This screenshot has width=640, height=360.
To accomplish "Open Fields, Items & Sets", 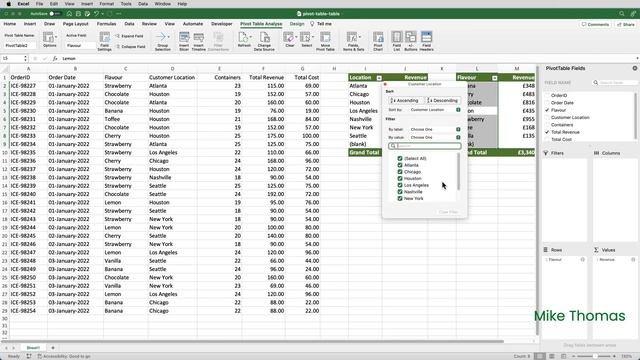I will (x=353, y=41).
